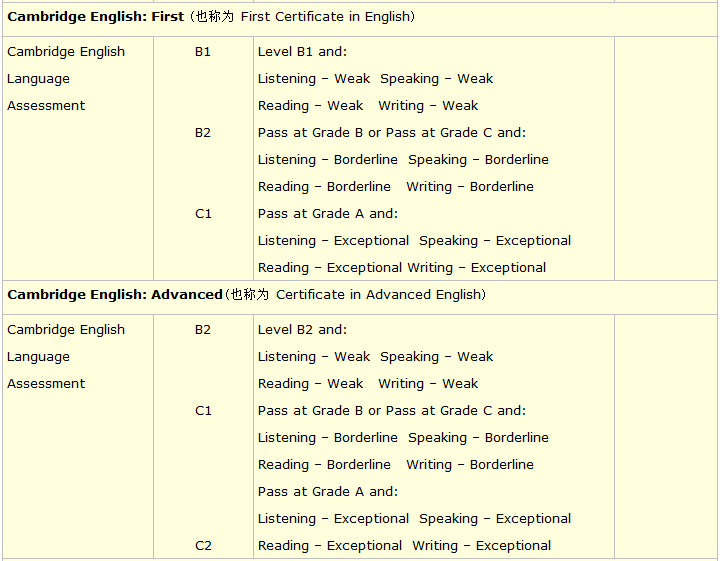This screenshot has height=561, width=720.
Task: Click B2 level in the First section
Action: pyautogui.click(x=203, y=132)
